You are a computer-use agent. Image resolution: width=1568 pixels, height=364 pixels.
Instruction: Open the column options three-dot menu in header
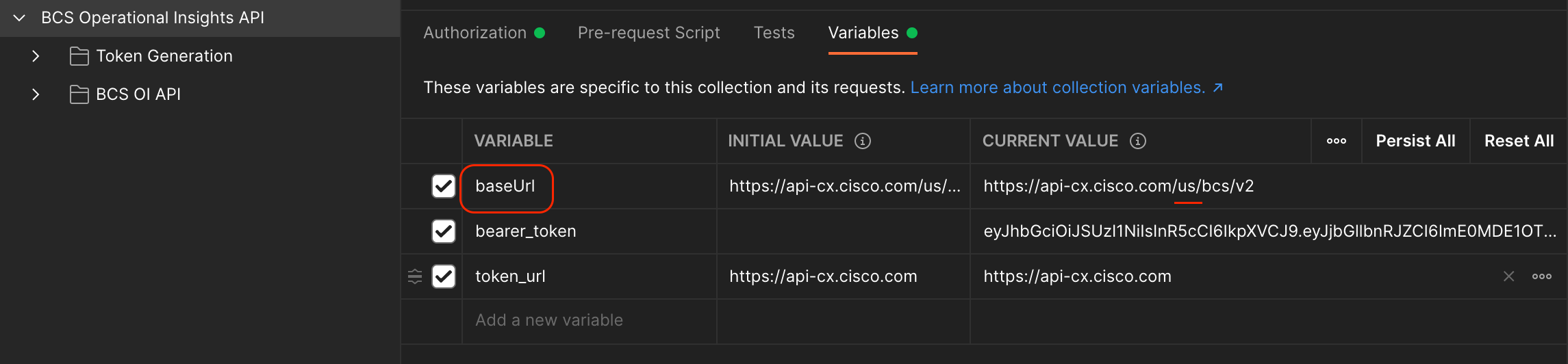(1336, 141)
